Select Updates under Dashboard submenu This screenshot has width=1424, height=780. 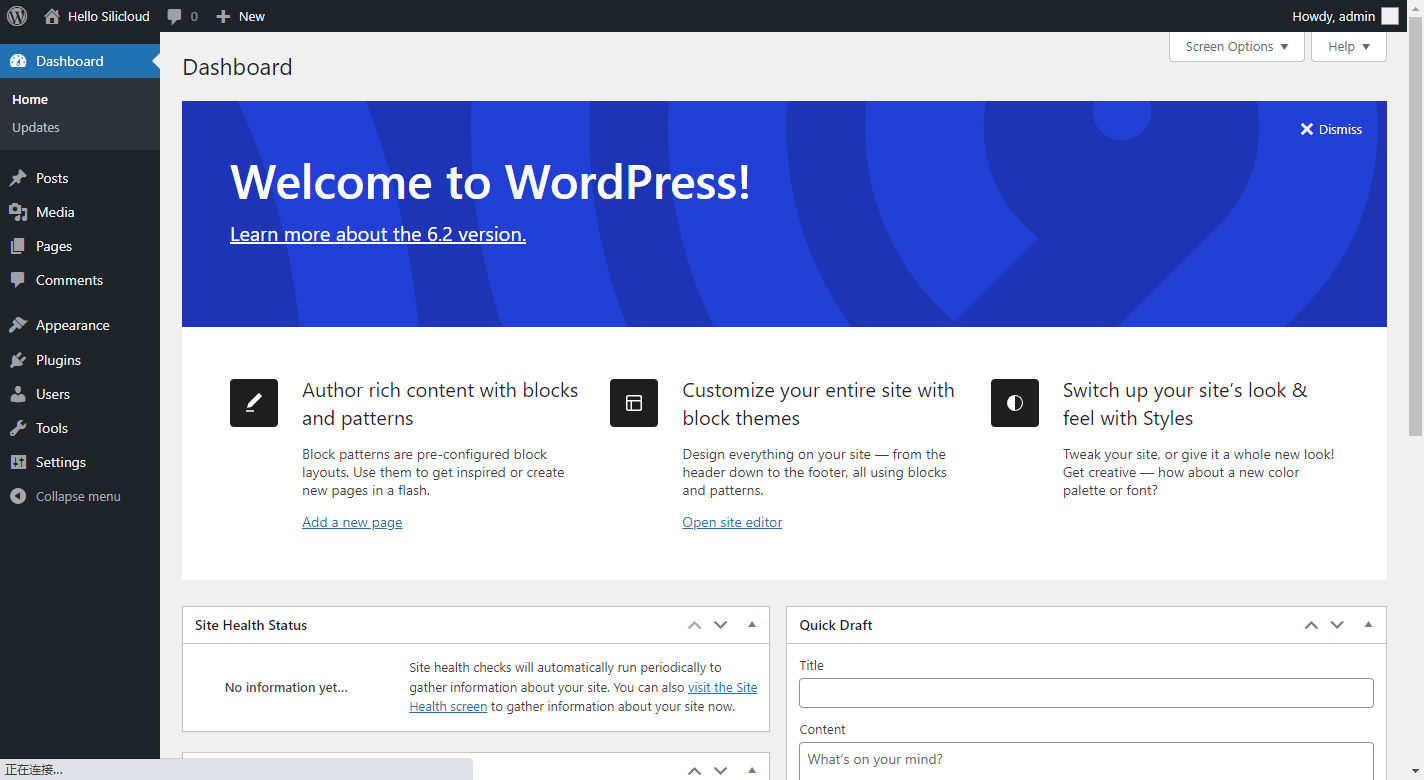click(x=36, y=128)
